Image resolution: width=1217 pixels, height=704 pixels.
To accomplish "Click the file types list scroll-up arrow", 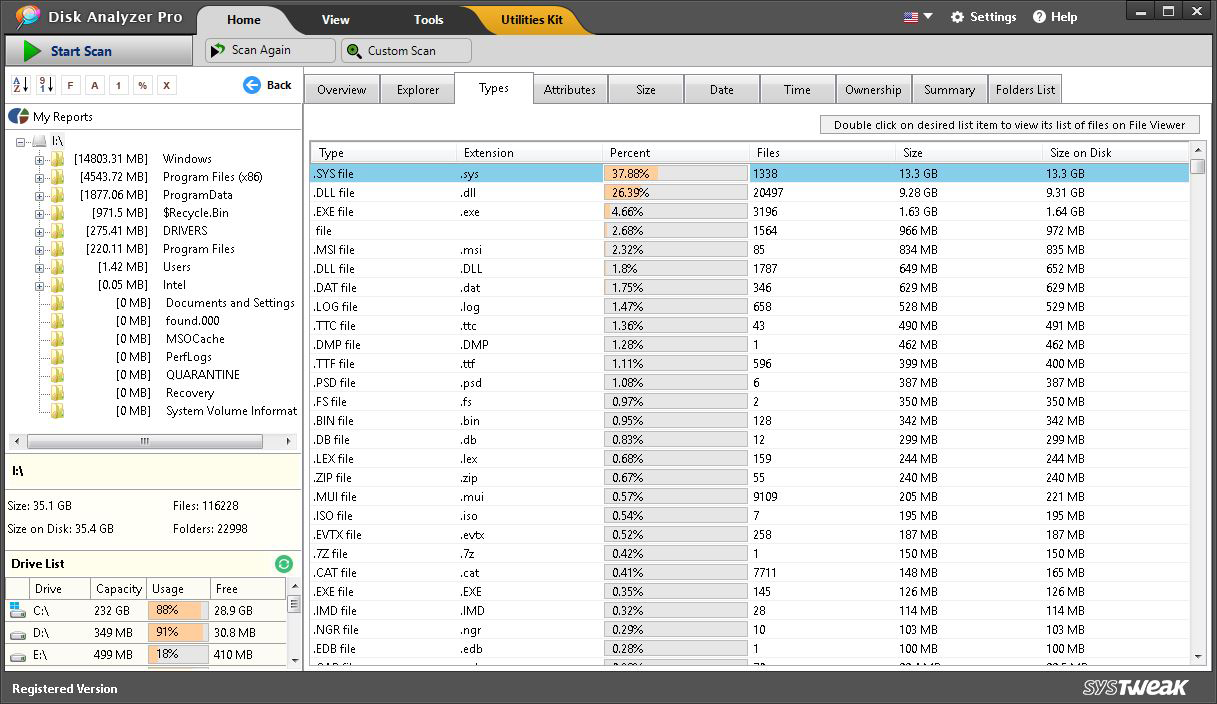I will pyautogui.click(x=1198, y=150).
